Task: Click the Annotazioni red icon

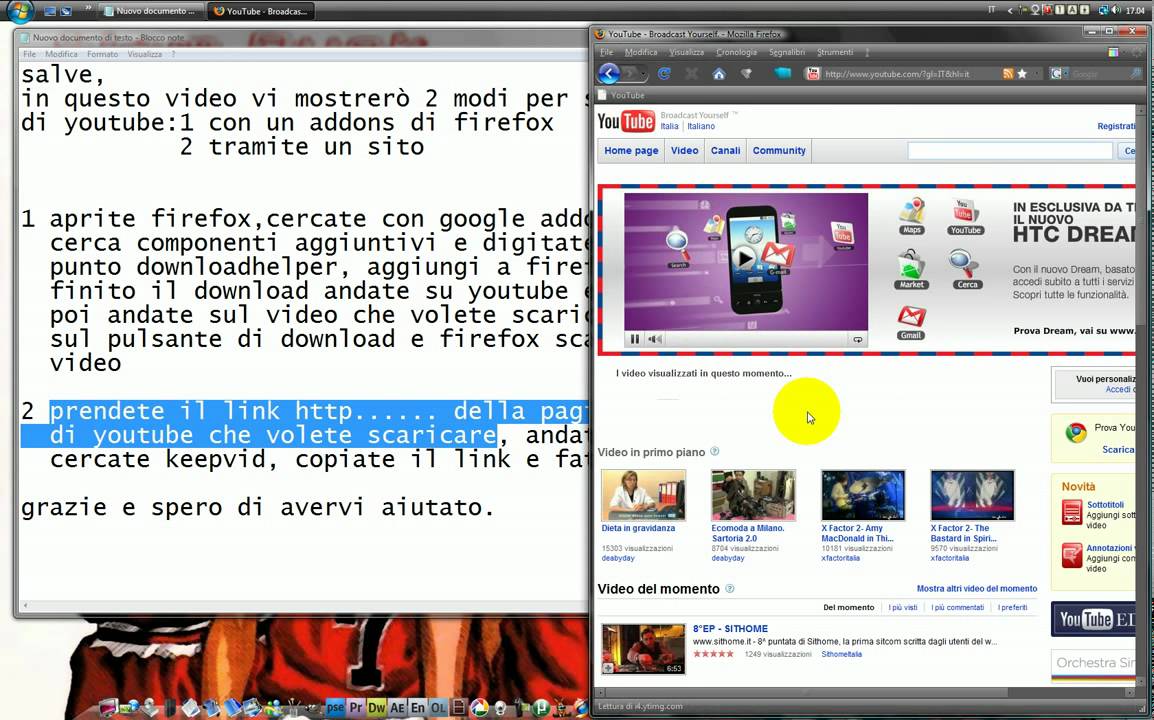Action: point(1072,556)
